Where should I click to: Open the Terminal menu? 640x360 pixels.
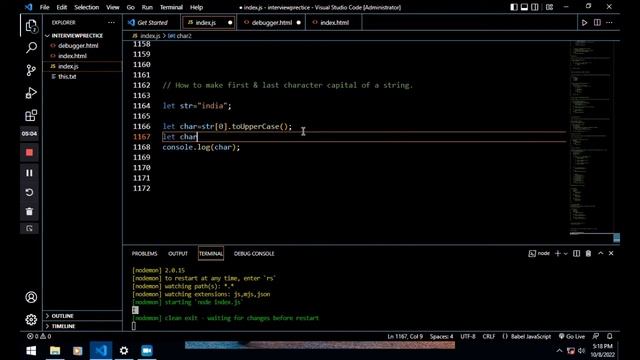point(171,7)
